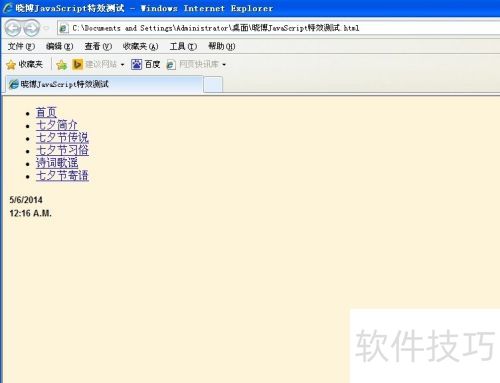Click the browser Back arrow button

[14, 28]
